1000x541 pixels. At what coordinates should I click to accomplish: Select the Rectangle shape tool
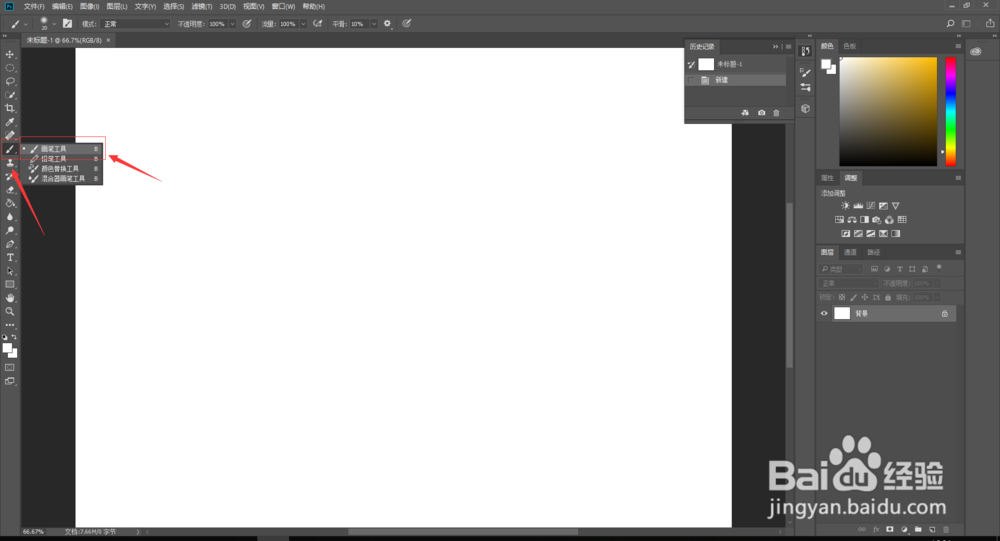(10, 285)
